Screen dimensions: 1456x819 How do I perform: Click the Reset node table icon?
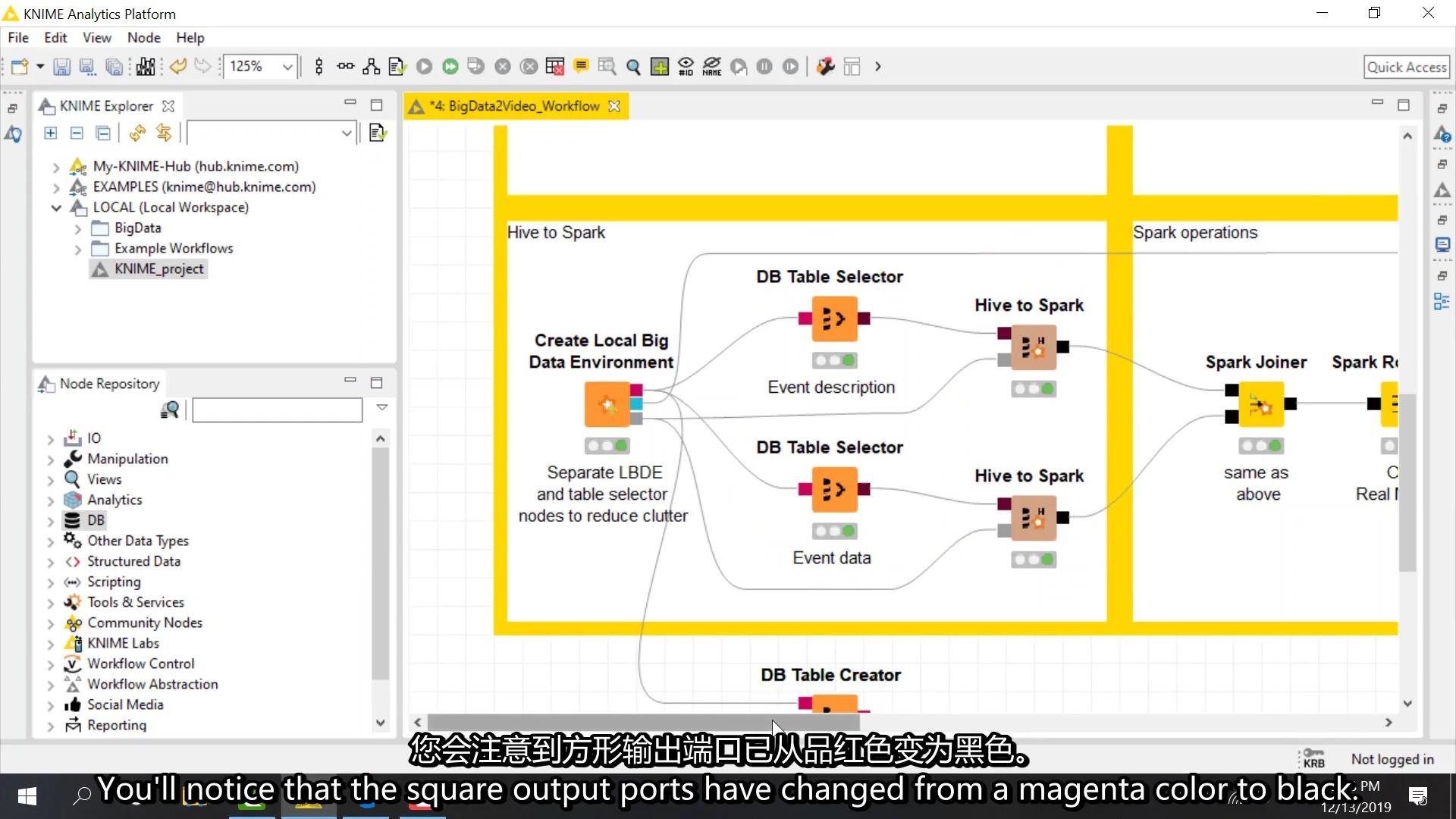point(555,67)
